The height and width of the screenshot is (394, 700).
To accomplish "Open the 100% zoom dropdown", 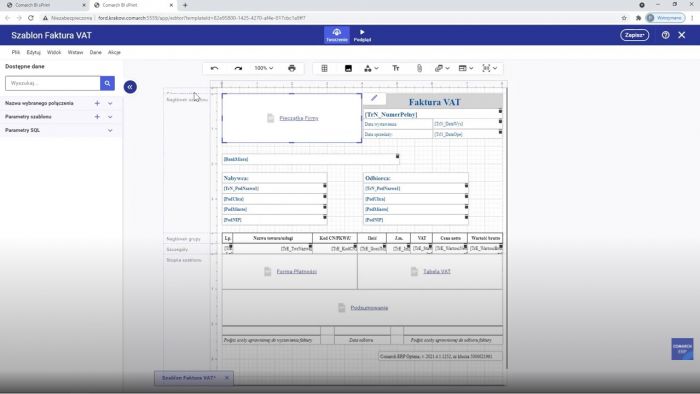I will point(264,68).
